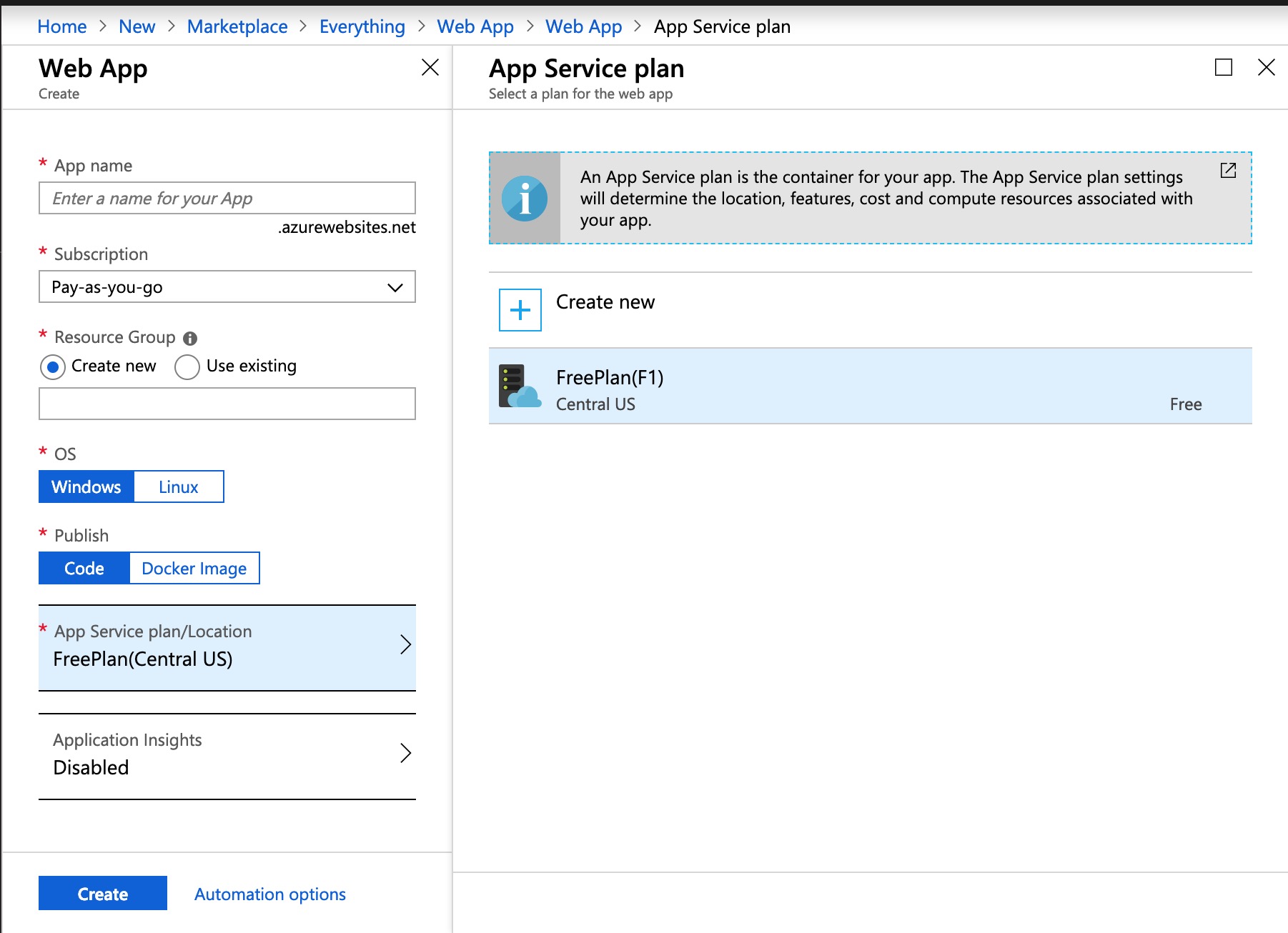Navigate to Home breadcrumb
The height and width of the screenshot is (933, 1288).
(x=61, y=26)
